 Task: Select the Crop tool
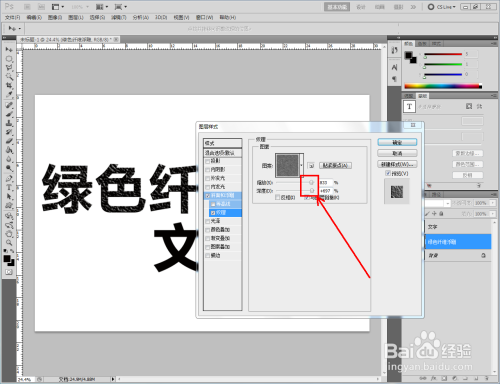[9, 86]
